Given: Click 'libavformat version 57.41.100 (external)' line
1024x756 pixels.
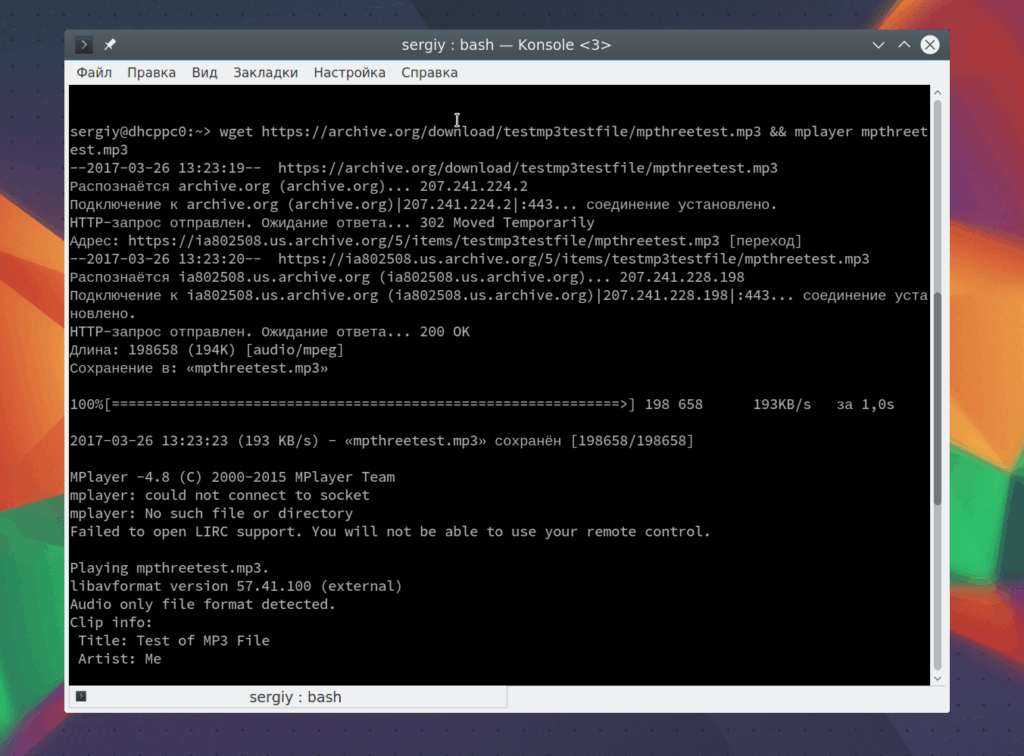Looking at the screenshot, I should coord(236,586).
